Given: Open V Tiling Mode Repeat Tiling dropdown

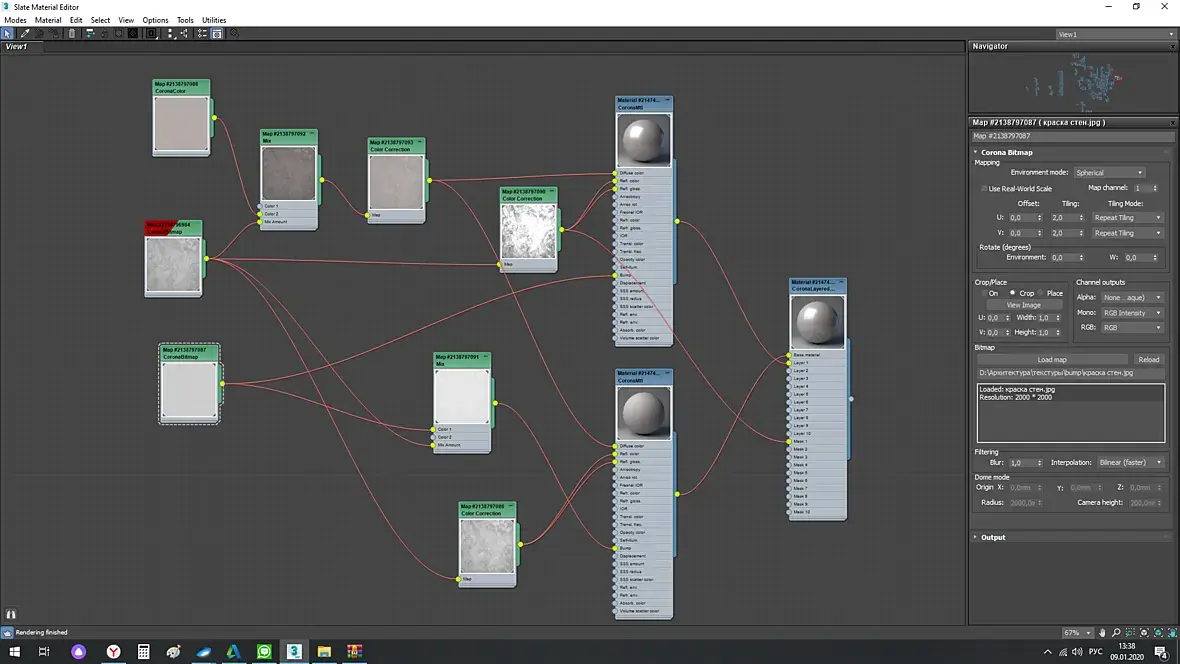Looking at the screenshot, I should (1127, 233).
